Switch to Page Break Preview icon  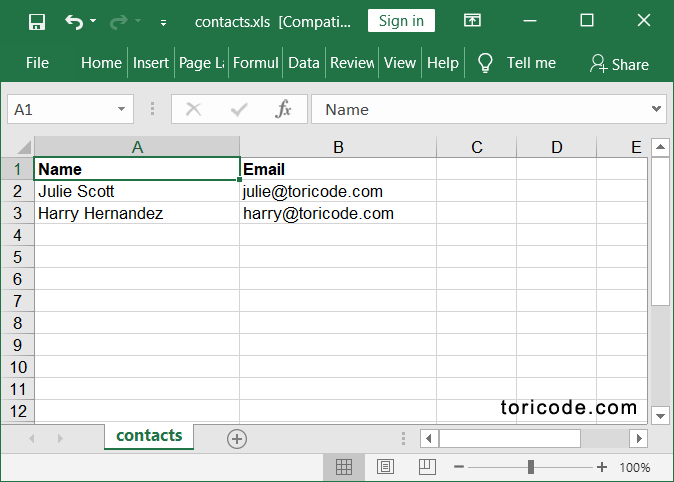[427, 467]
